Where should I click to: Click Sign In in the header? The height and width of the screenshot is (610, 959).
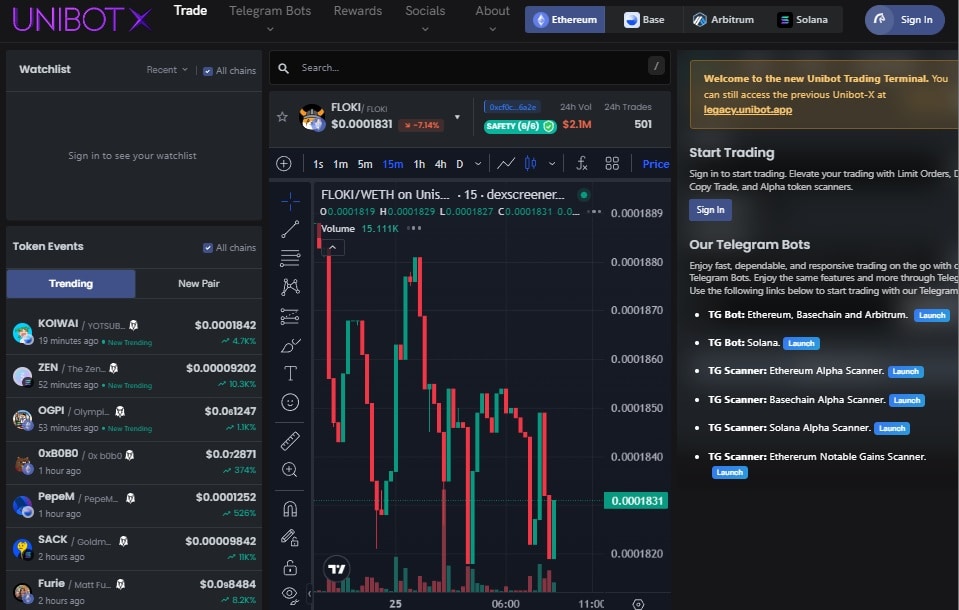pyautogui.click(x=905, y=20)
